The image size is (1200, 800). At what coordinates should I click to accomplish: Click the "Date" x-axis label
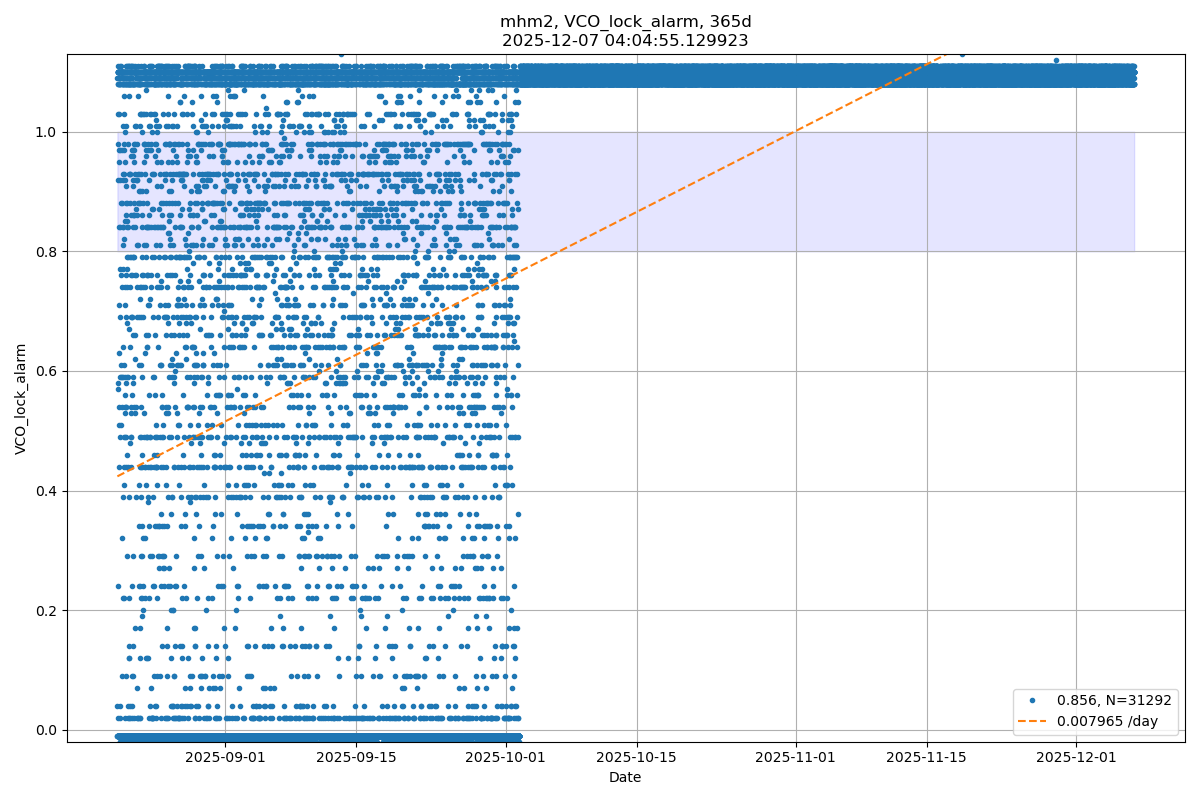click(625, 777)
